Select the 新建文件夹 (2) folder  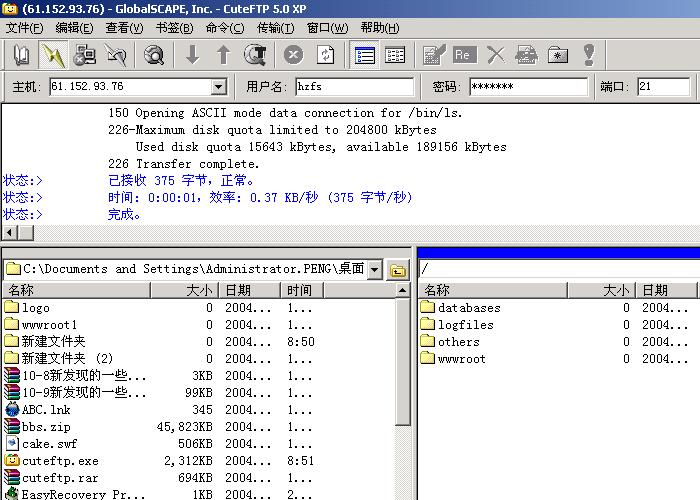[x=58, y=358]
